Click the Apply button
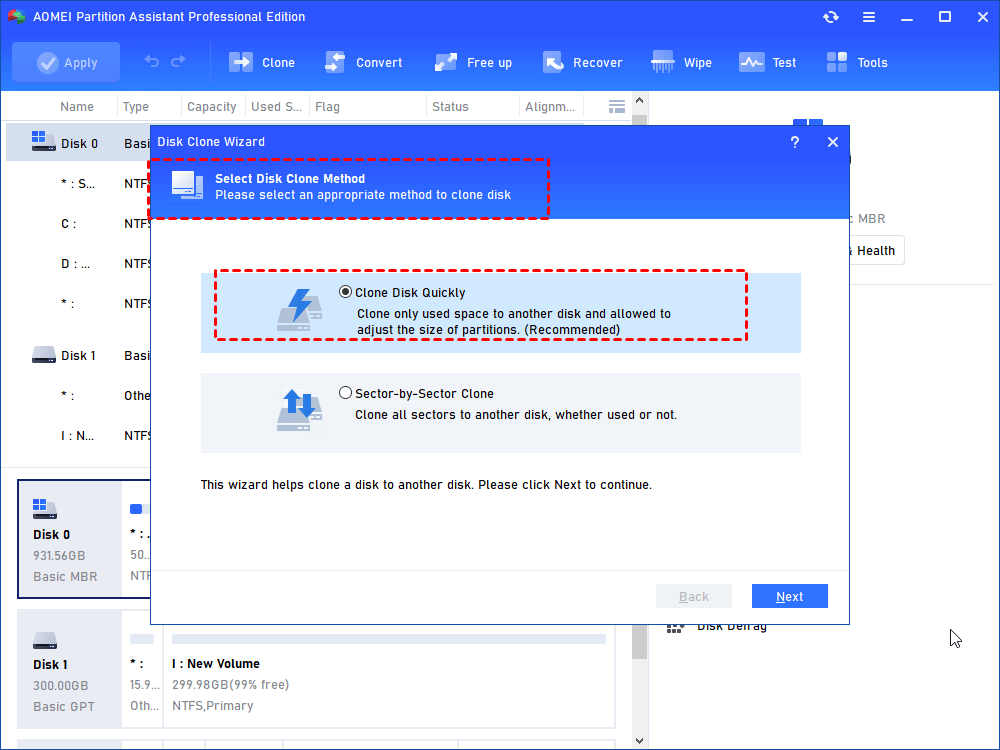The height and width of the screenshot is (750, 1000). coord(66,62)
